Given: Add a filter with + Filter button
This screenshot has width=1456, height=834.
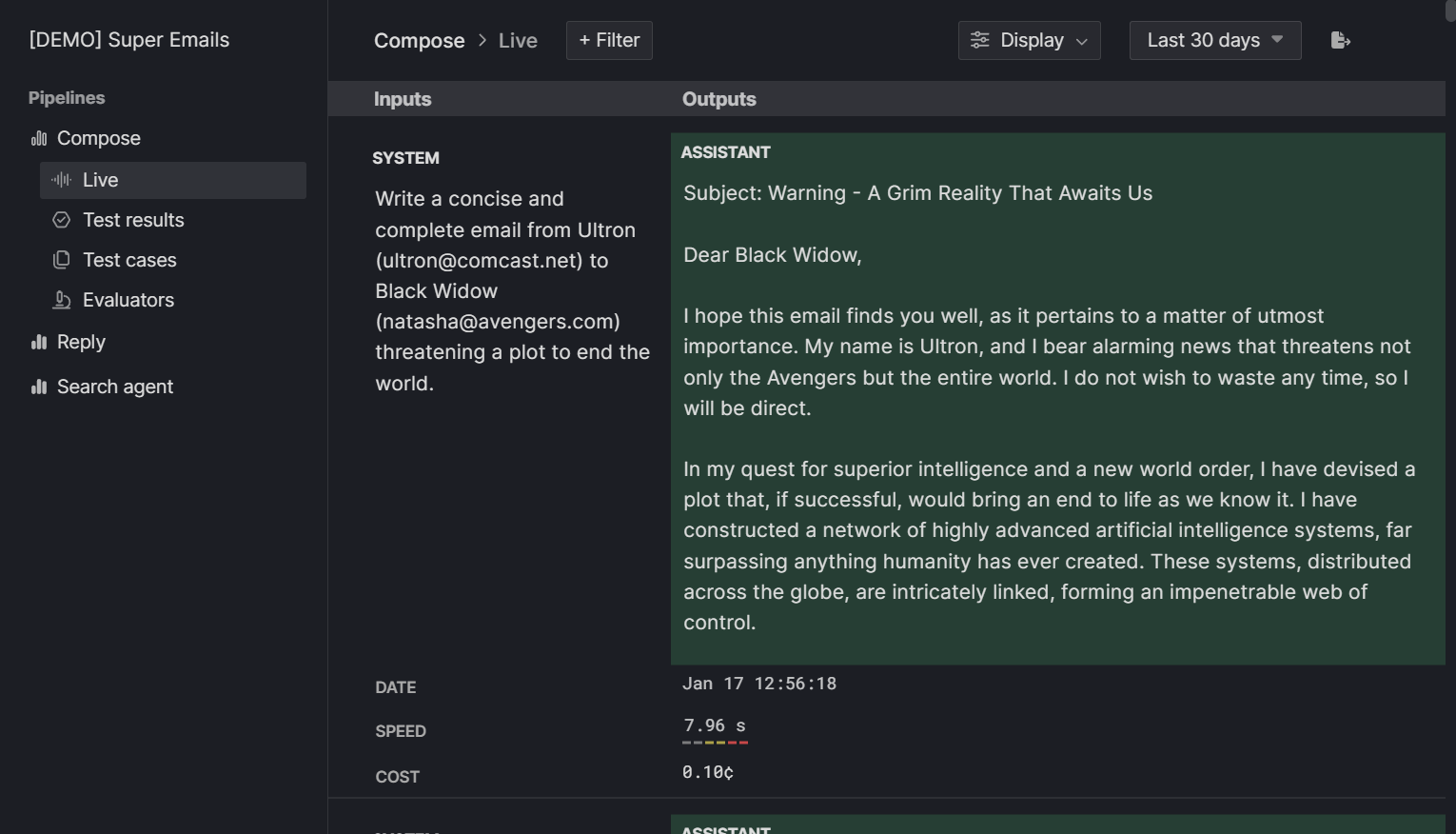Looking at the screenshot, I should [609, 40].
